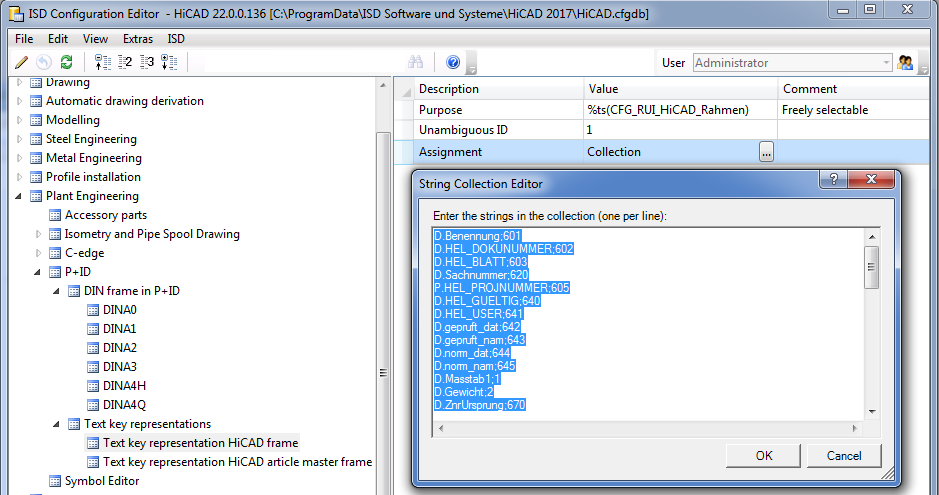Click the Unambiguous ID value cell
The width and height of the screenshot is (939, 495).
pyautogui.click(x=680, y=130)
